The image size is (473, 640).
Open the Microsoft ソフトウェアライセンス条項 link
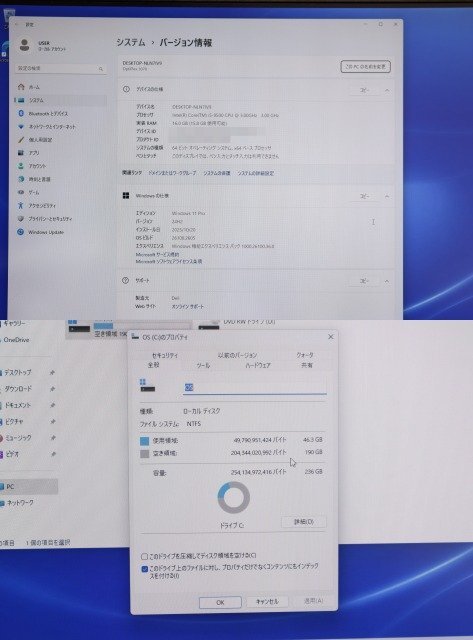pyautogui.click(x=169, y=261)
